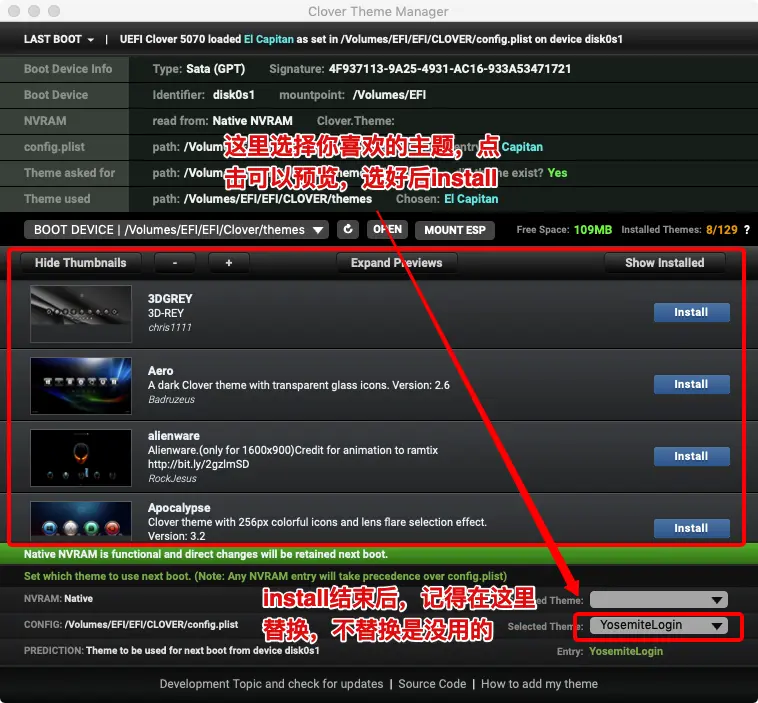Click the Native NVRAM functional status bar
Image resolution: width=758 pixels, height=703 pixels.
379,554
